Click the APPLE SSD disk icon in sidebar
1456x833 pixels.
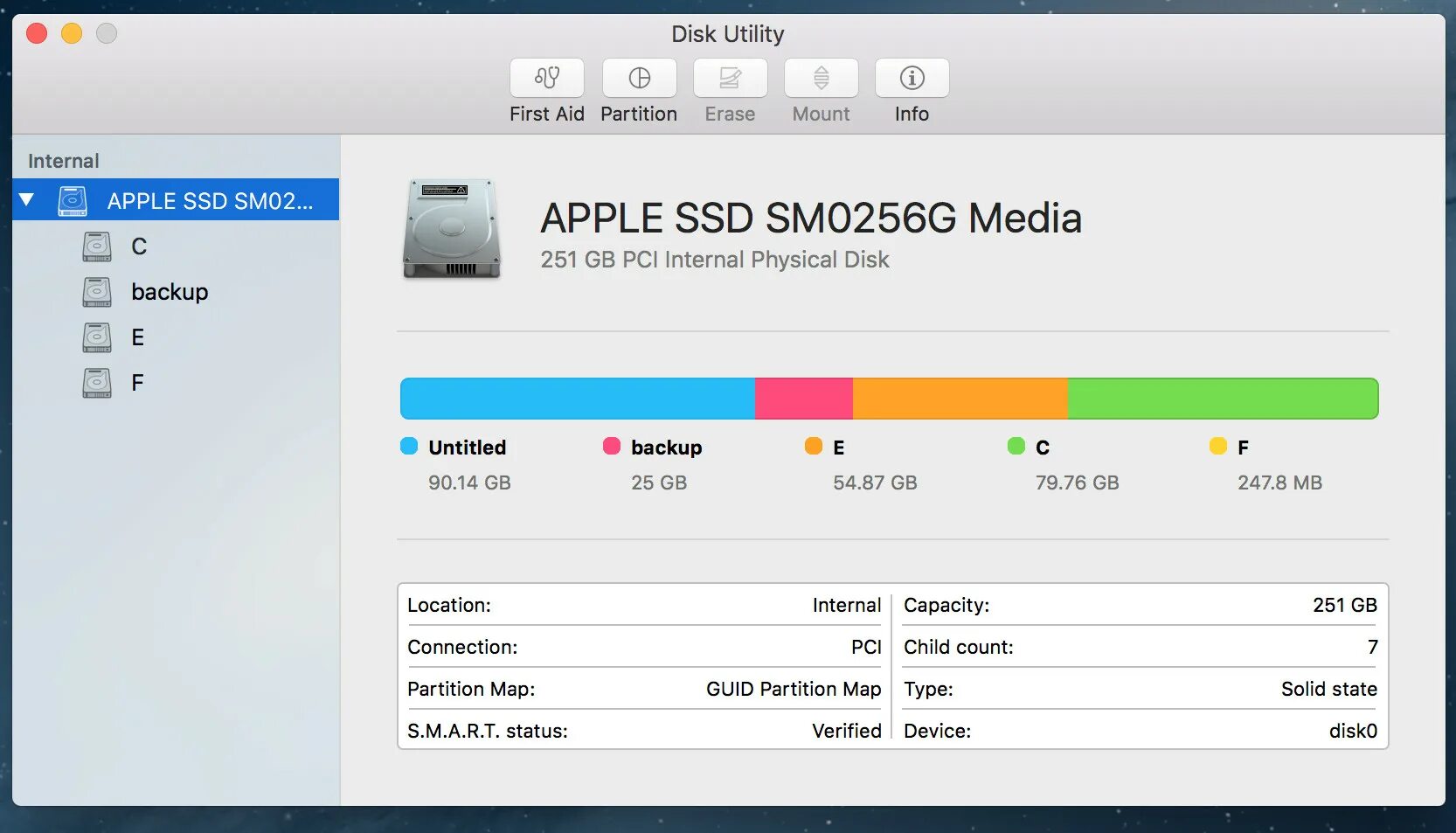pyautogui.click(x=73, y=201)
